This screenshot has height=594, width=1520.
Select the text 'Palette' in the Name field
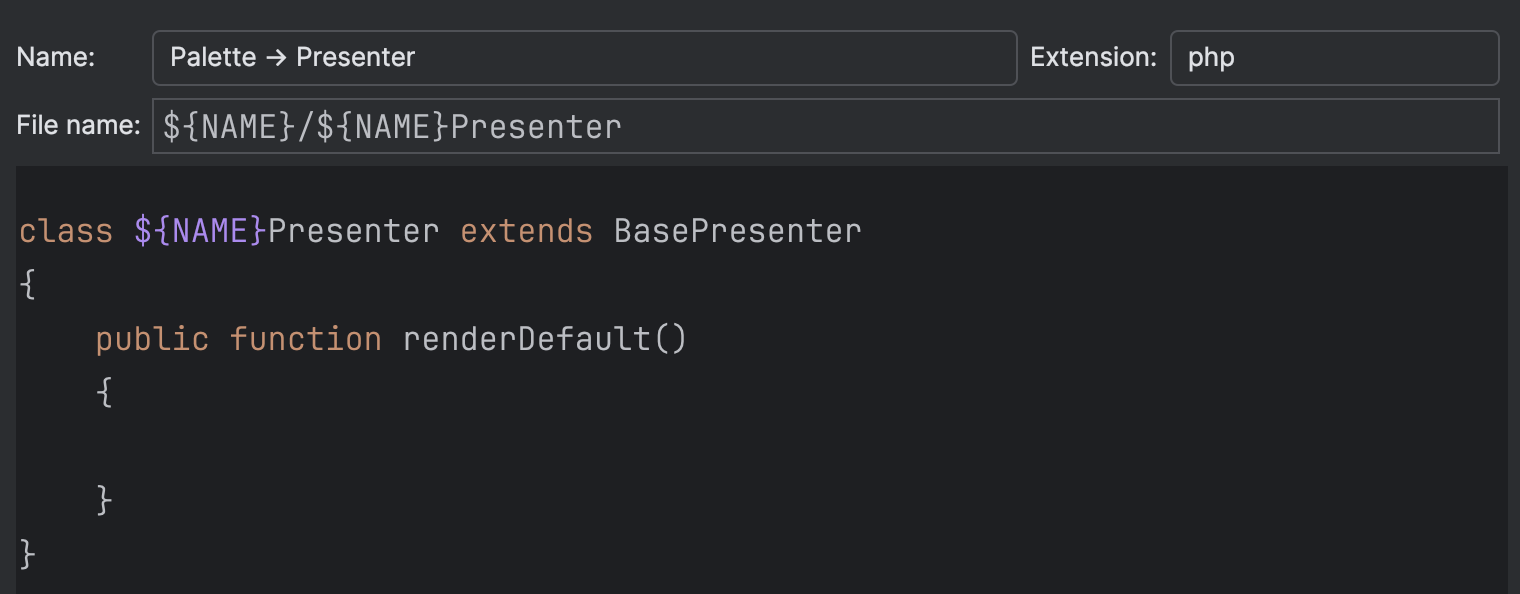(211, 57)
